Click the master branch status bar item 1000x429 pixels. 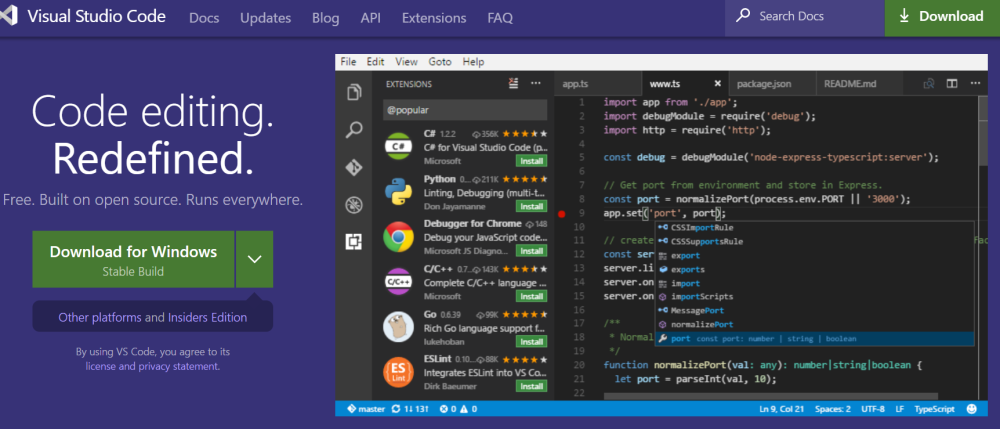tap(366, 409)
